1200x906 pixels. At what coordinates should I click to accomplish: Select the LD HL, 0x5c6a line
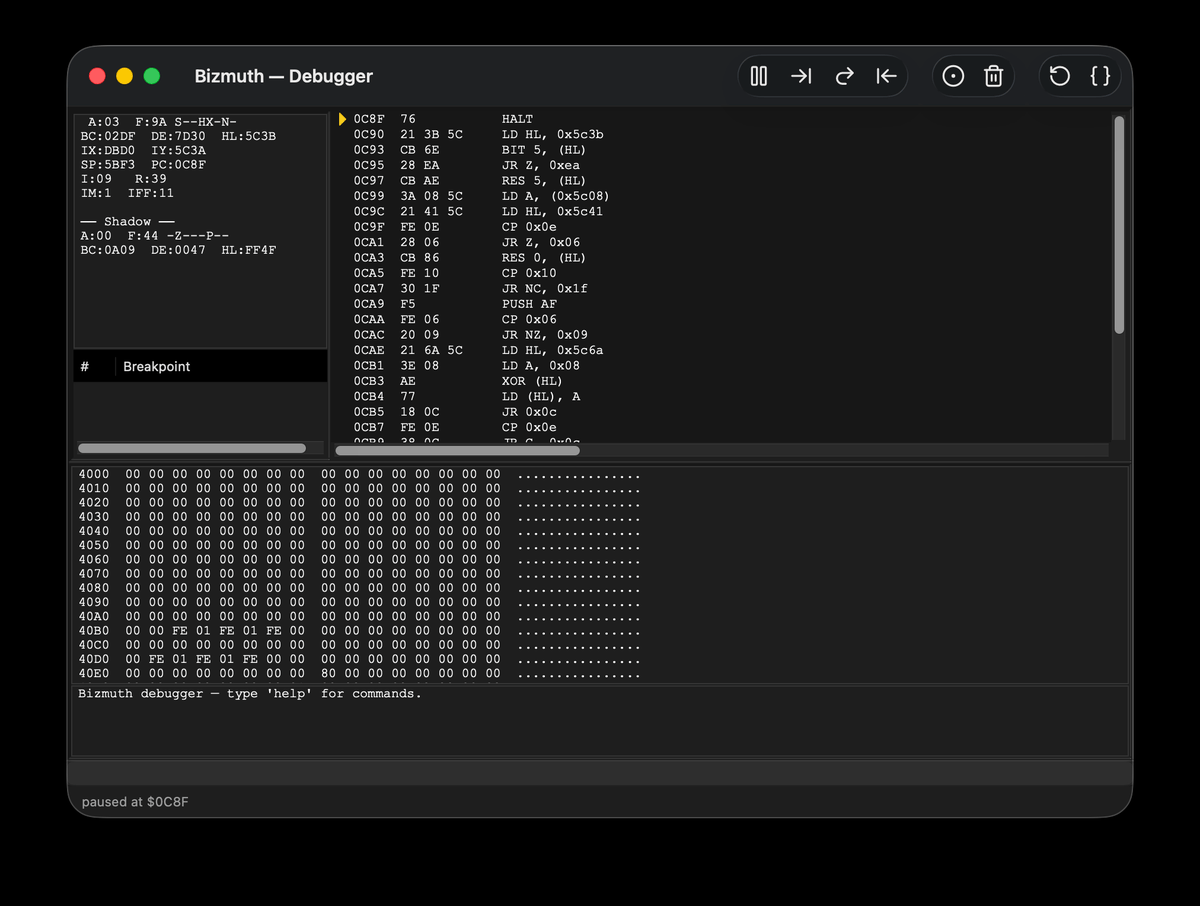point(478,350)
